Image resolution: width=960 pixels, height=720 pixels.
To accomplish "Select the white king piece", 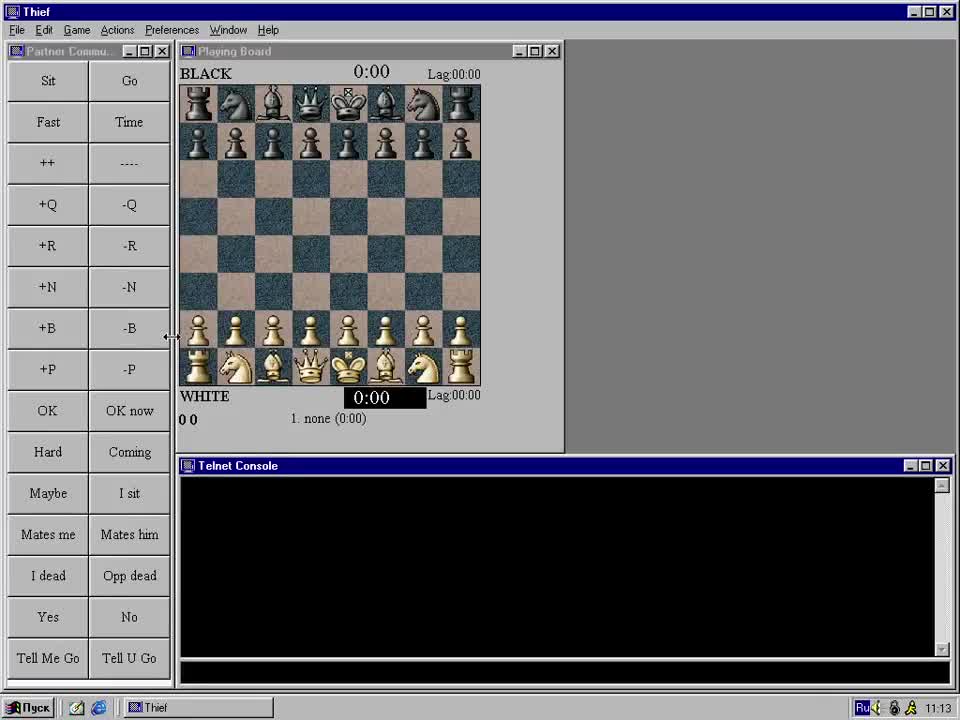I will [348, 367].
